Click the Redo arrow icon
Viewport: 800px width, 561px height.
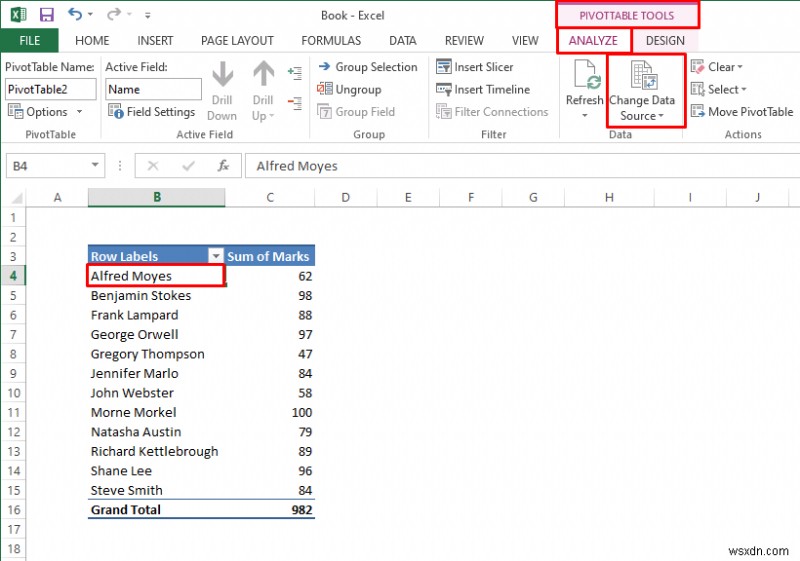[x=113, y=15]
